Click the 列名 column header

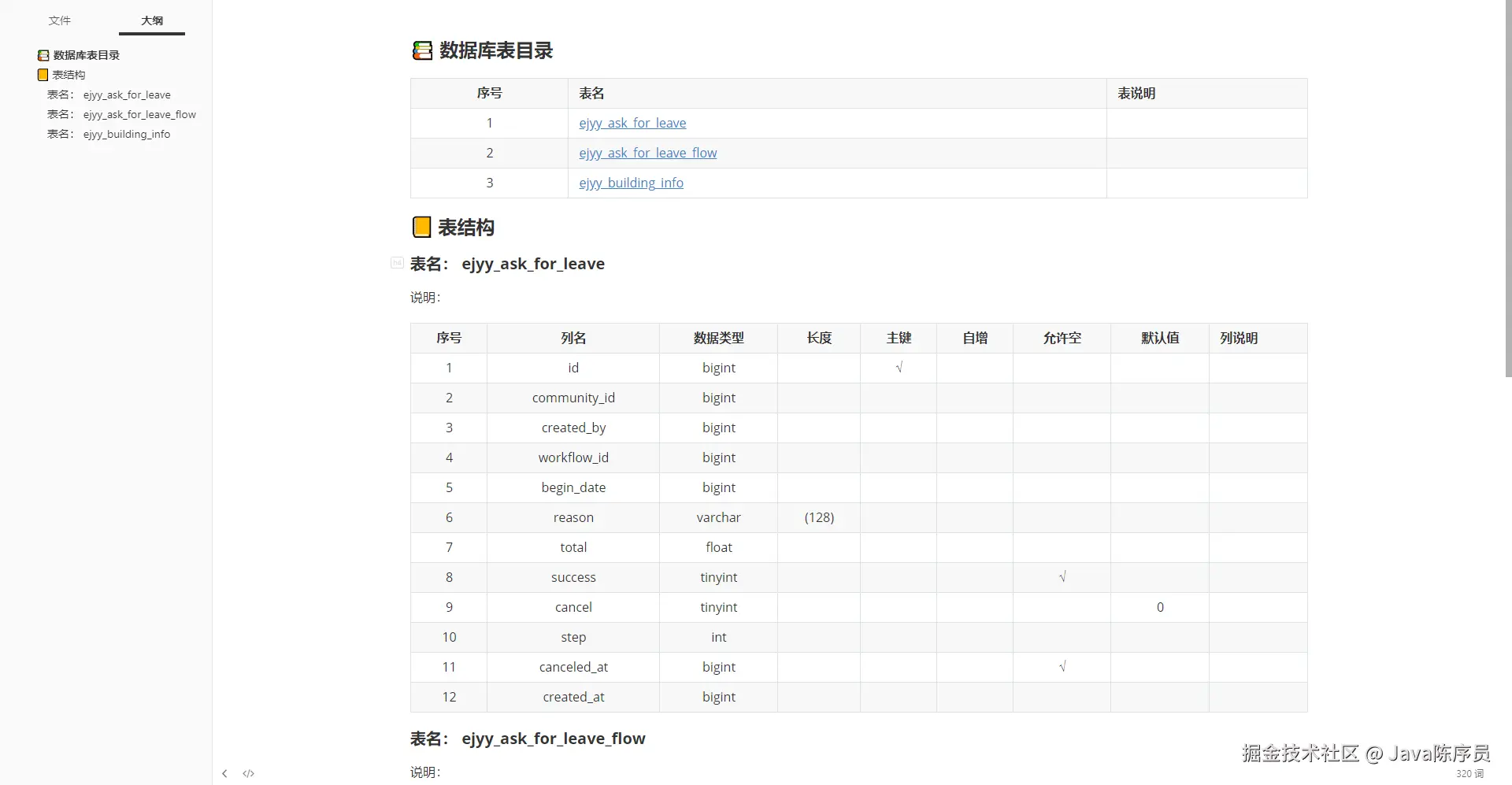[x=573, y=339]
